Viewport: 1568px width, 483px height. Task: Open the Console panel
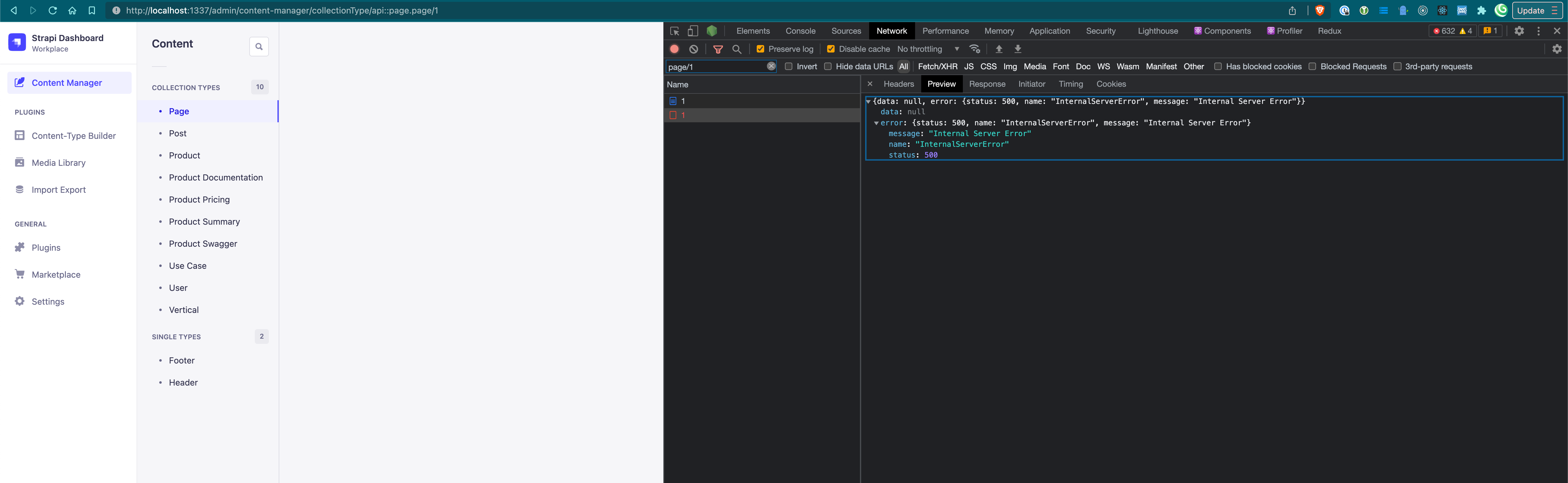point(801,30)
